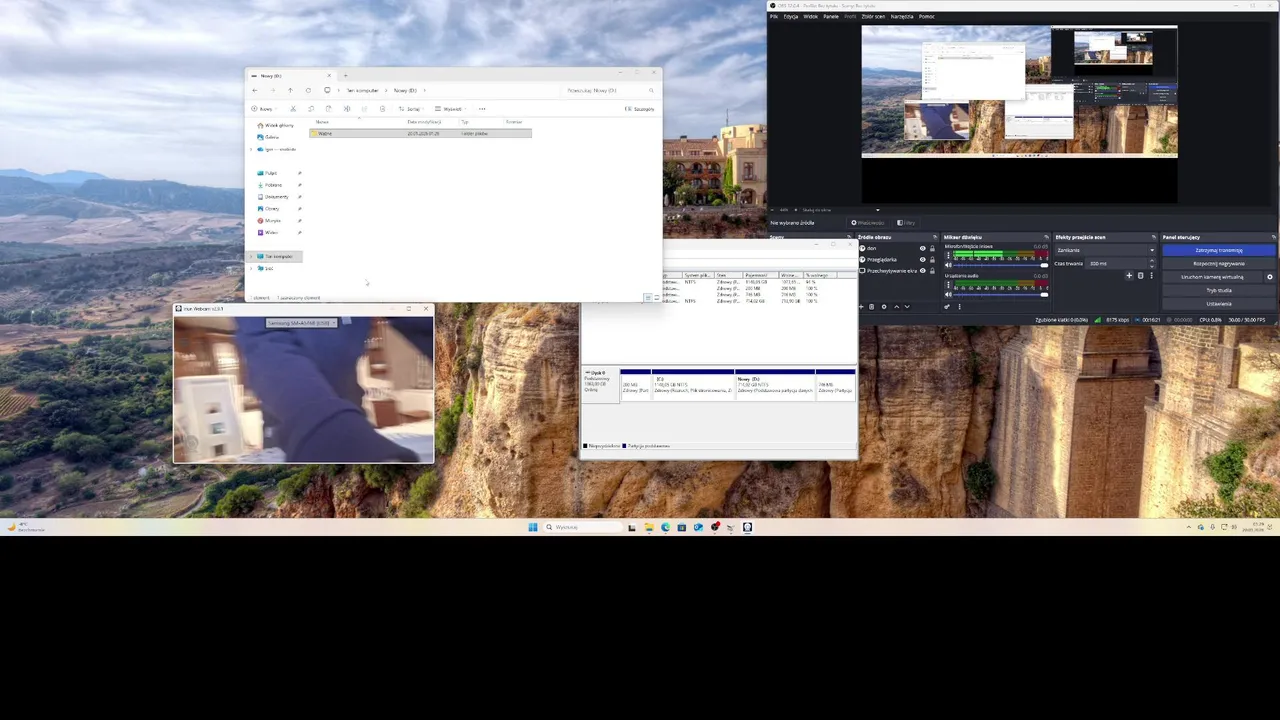The width and height of the screenshot is (1280, 720).
Task: Open the audio mixer advanced gear icon
Action: [947, 306]
